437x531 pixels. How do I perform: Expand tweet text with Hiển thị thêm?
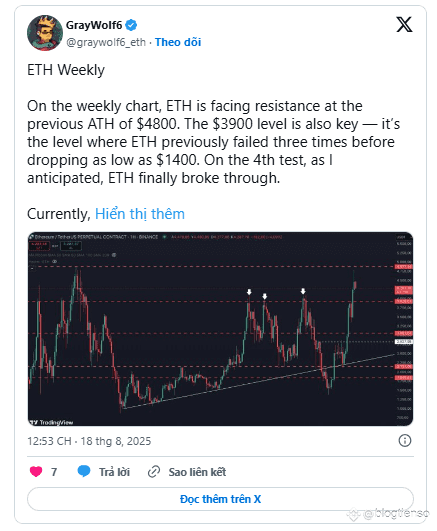pyautogui.click(x=140, y=214)
